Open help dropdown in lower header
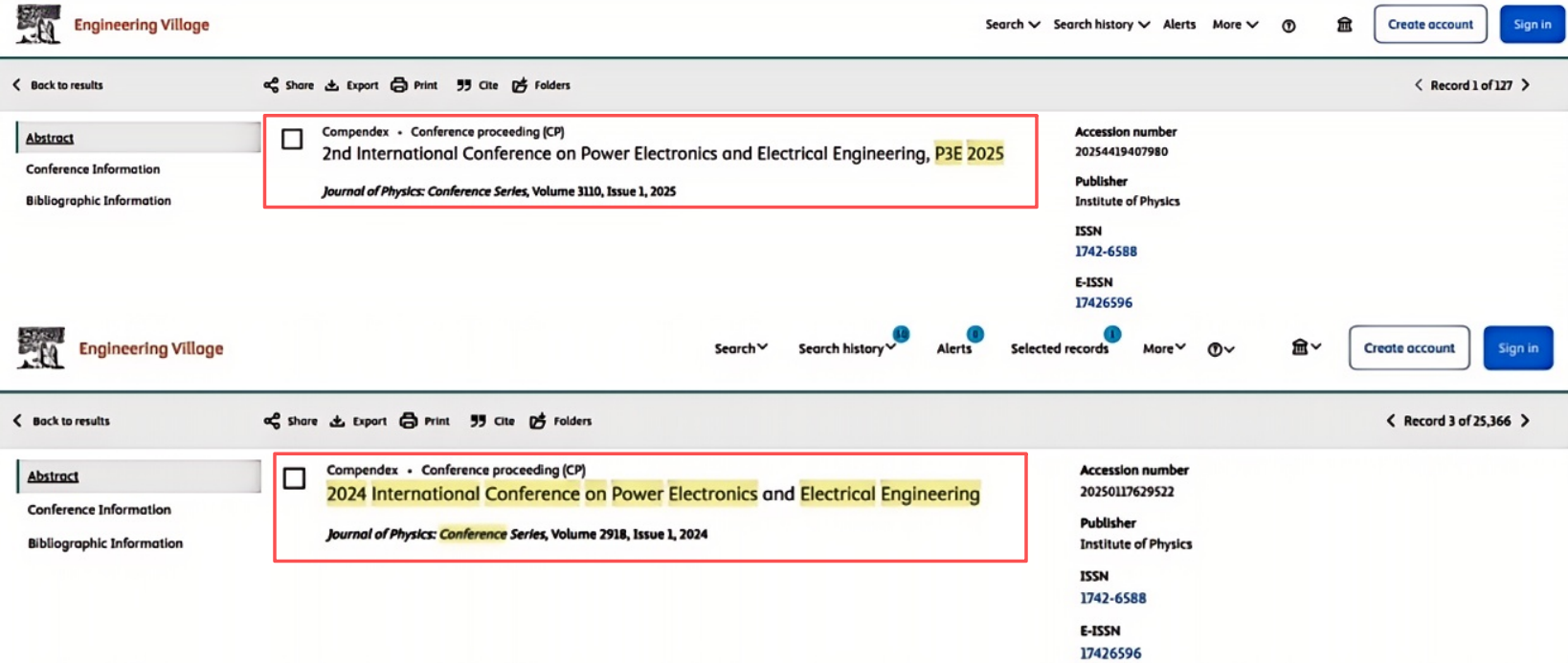 pos(1221,349)
